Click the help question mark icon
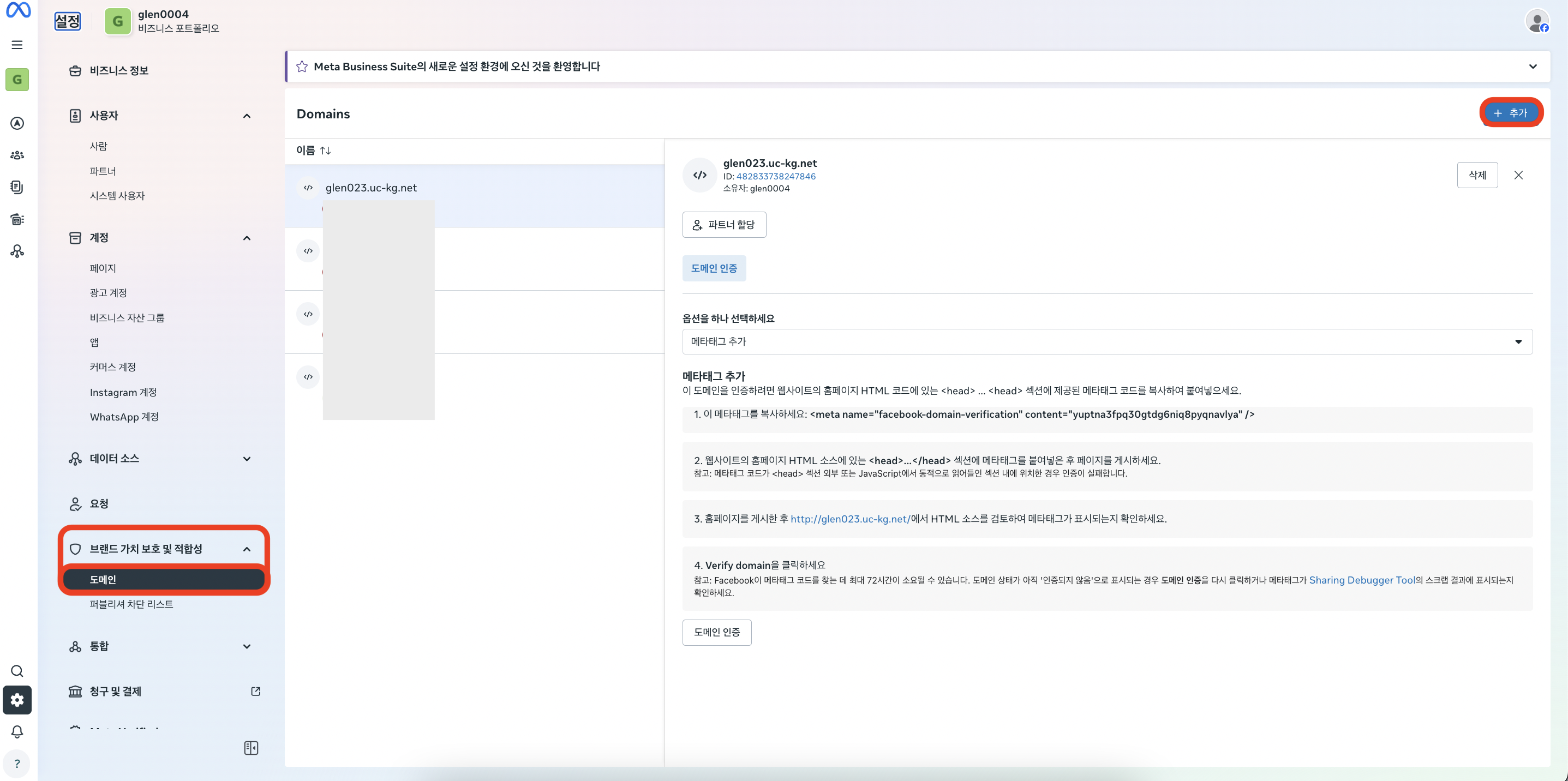This screenshot has width=1568, height=781. (x=17, y=764)
